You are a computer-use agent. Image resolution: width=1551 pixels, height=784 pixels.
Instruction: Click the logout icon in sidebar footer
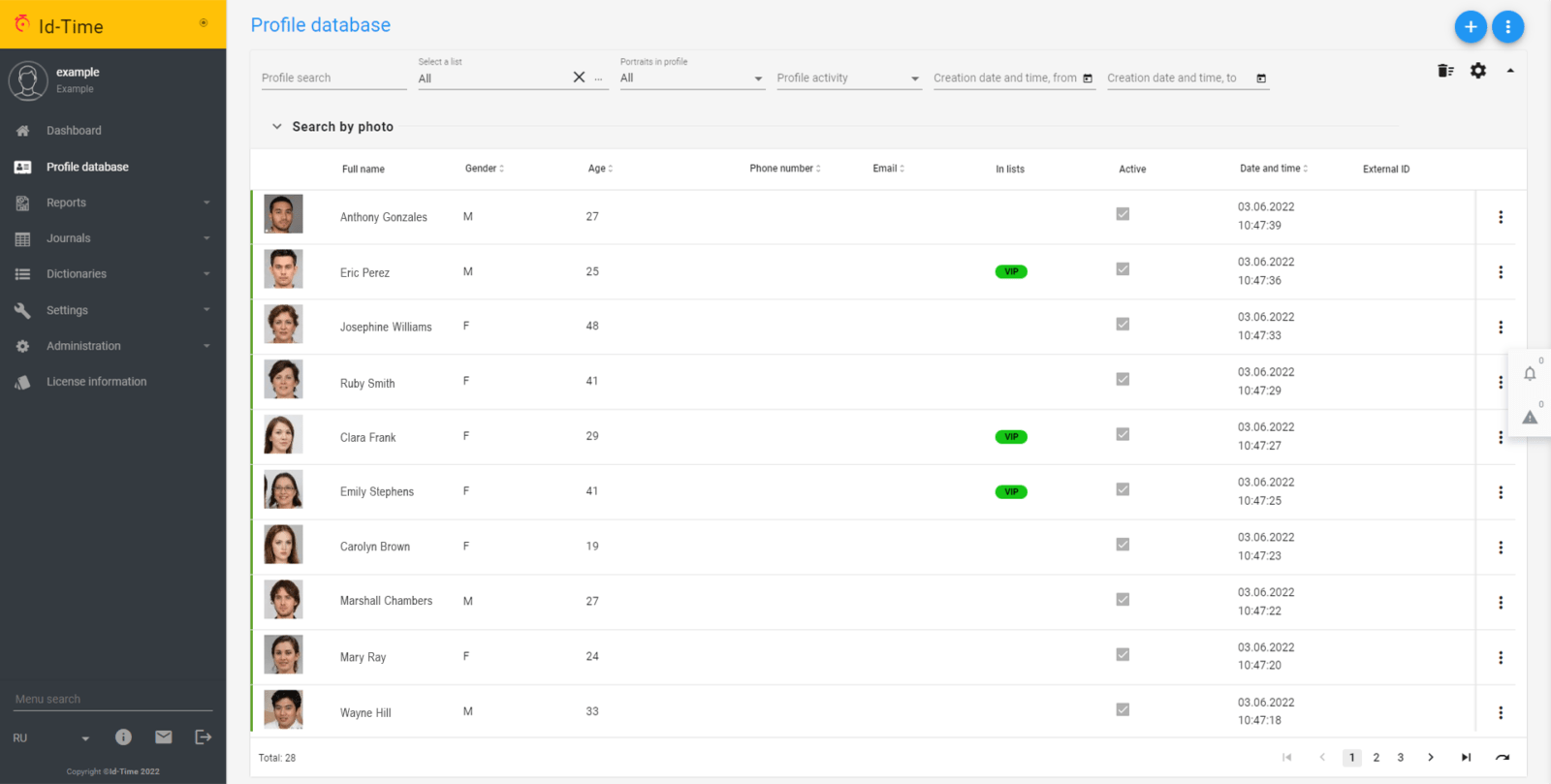203,737
